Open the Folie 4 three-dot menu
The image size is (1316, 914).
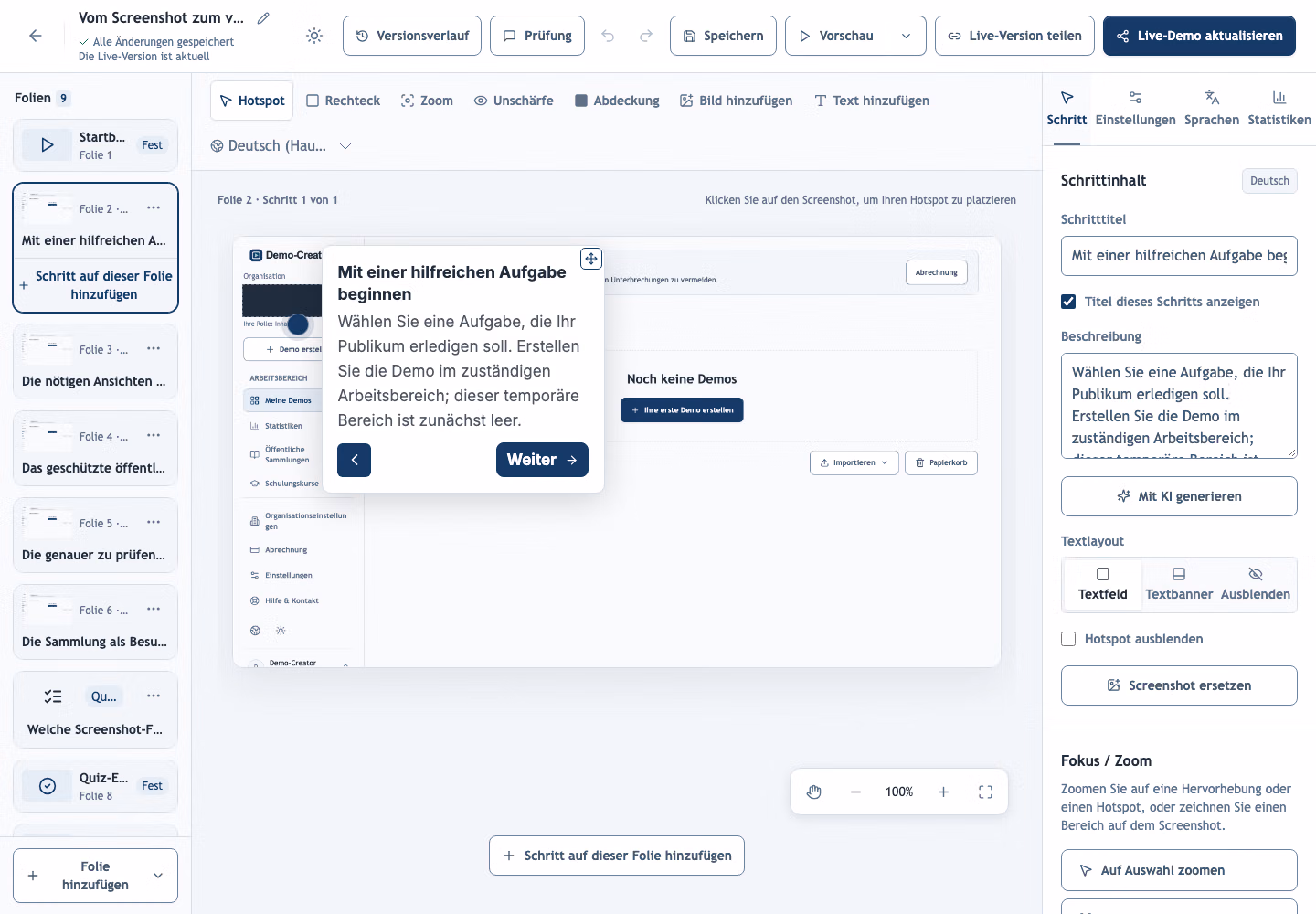pos(154,436)
